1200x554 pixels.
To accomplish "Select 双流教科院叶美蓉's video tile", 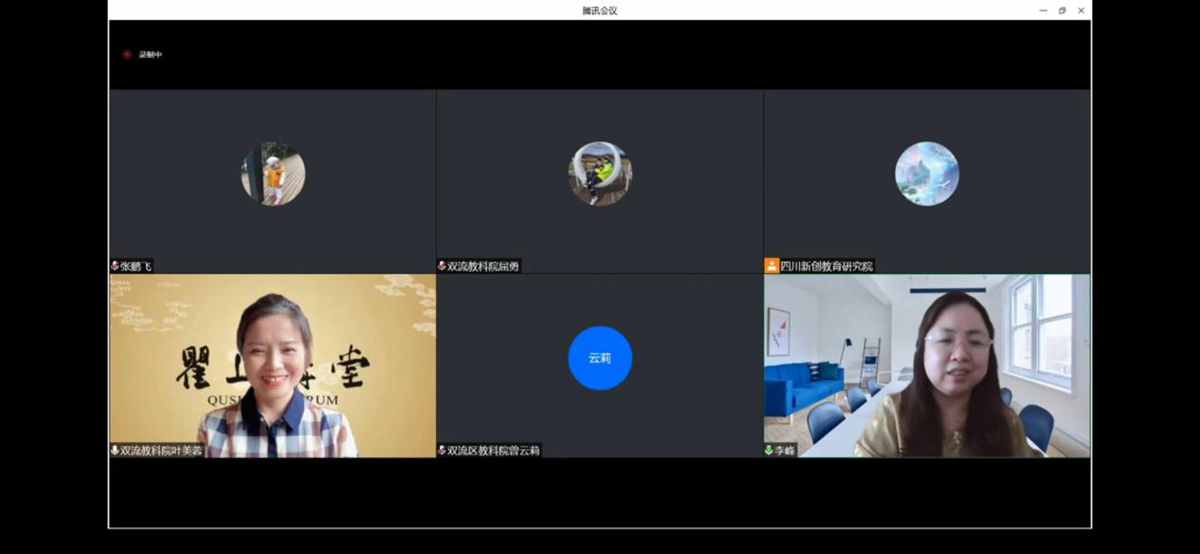I will (x=272, y=365).
